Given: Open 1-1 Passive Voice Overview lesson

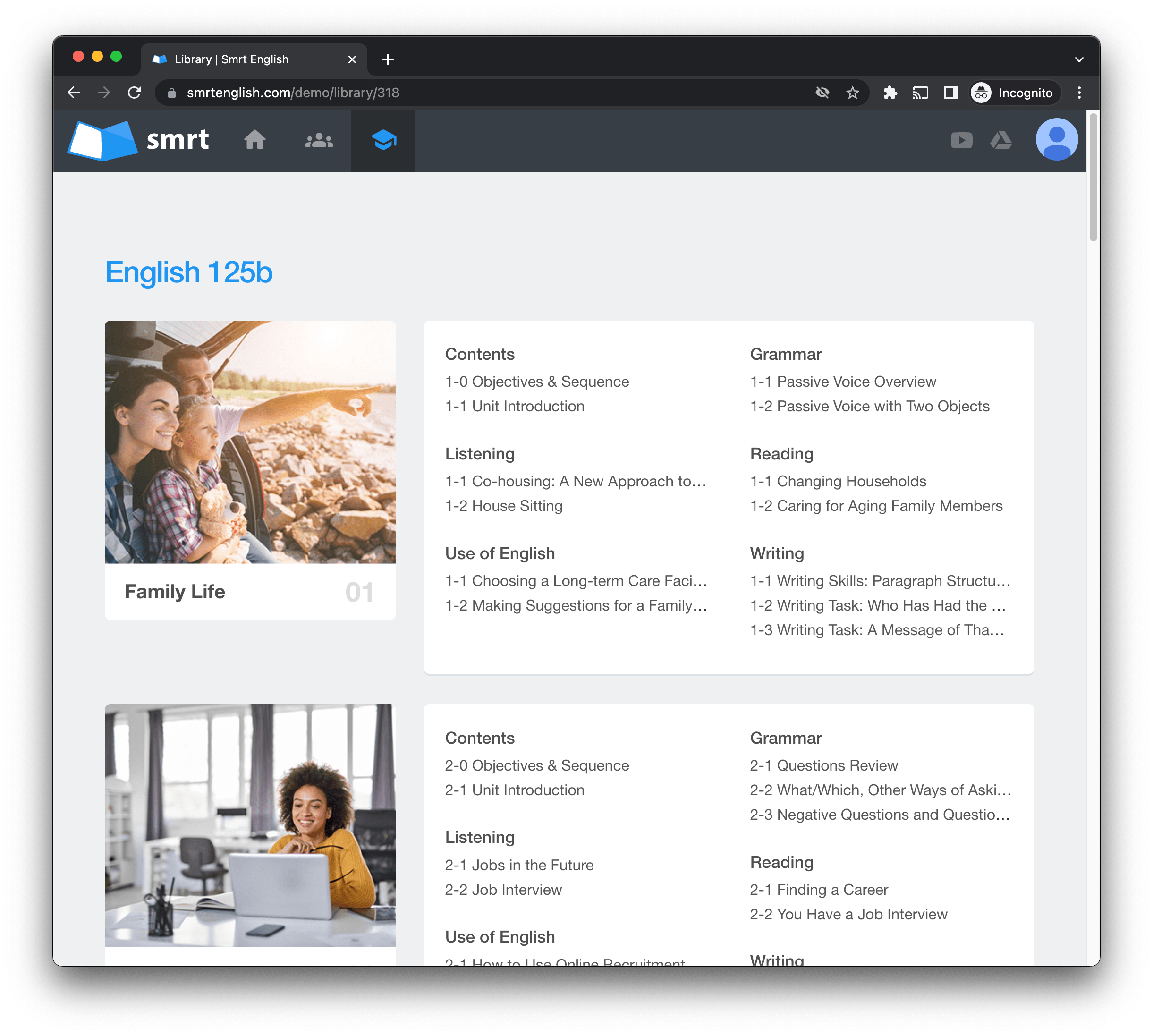Looking at the screenshot, I should coord(842,382).
